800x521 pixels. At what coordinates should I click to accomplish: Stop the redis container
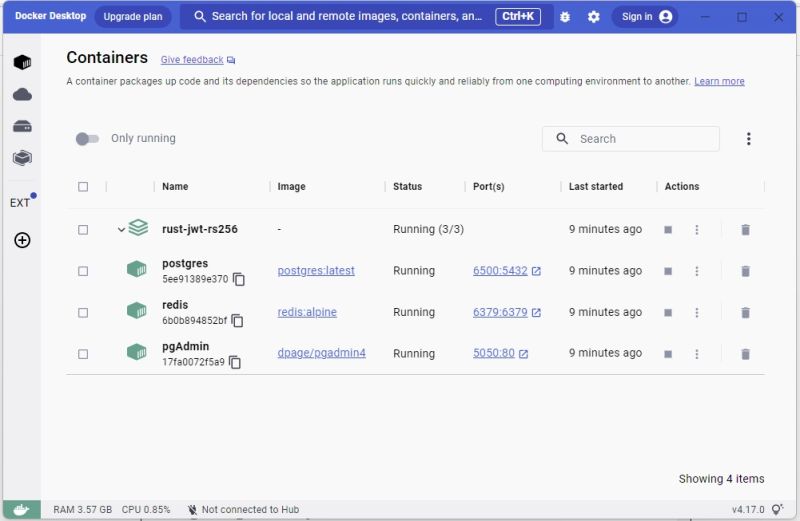tap(668, 312)
